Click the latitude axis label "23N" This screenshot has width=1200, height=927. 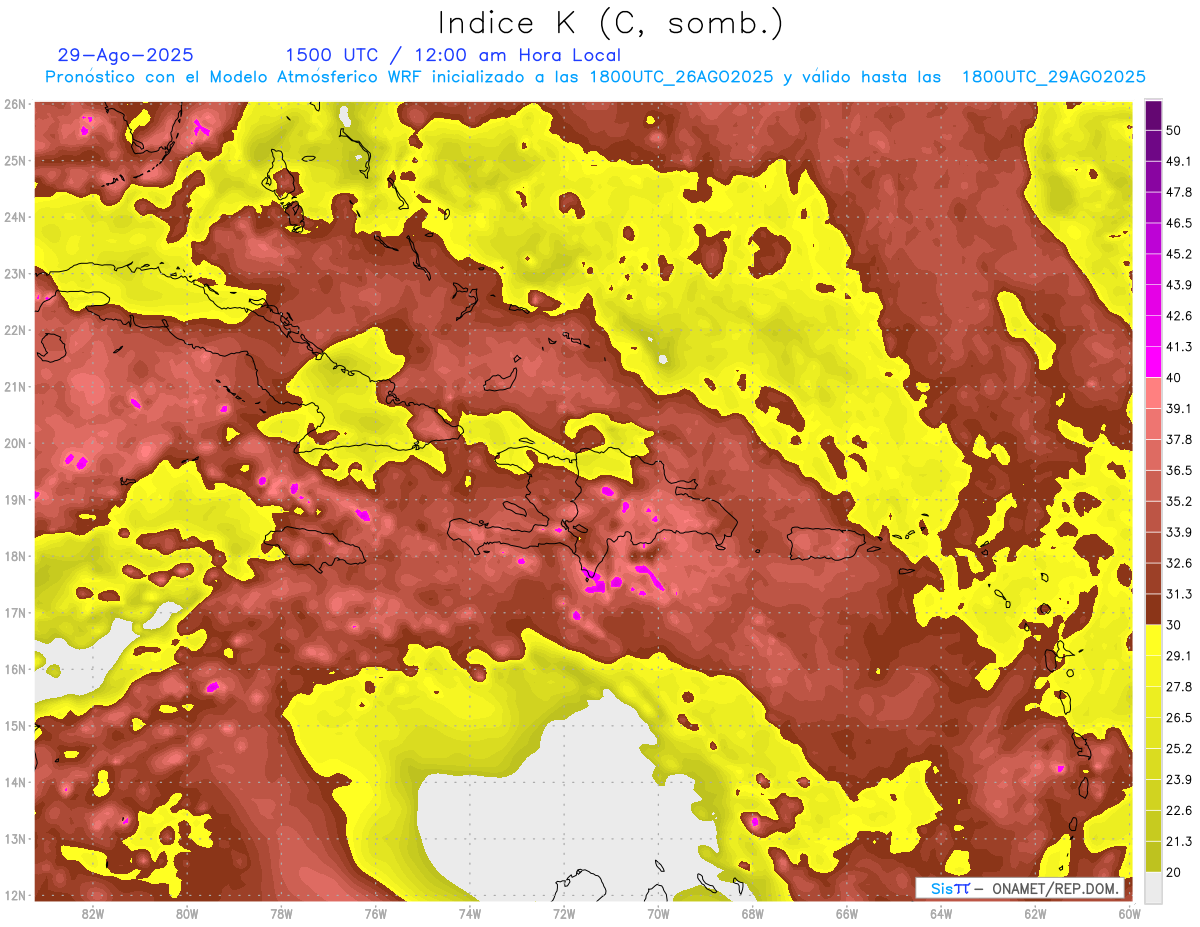[15, 274]
